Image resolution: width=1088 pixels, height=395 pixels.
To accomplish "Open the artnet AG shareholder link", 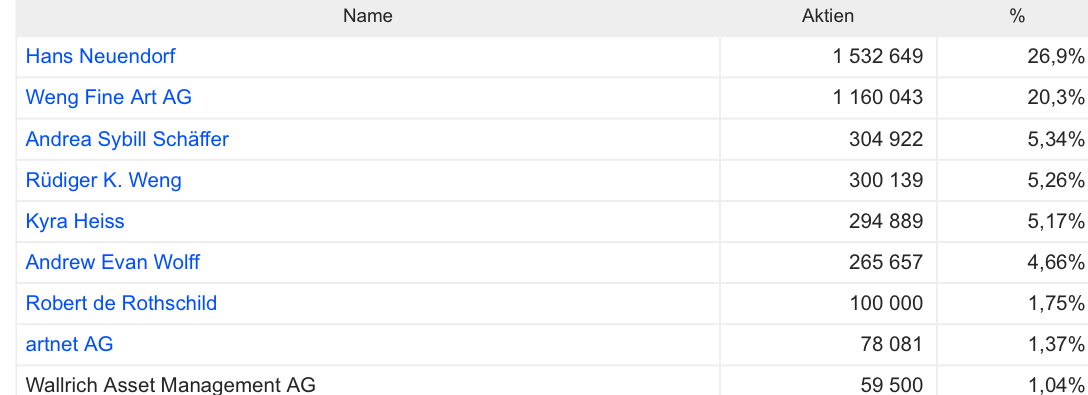I will pos(69,344).
